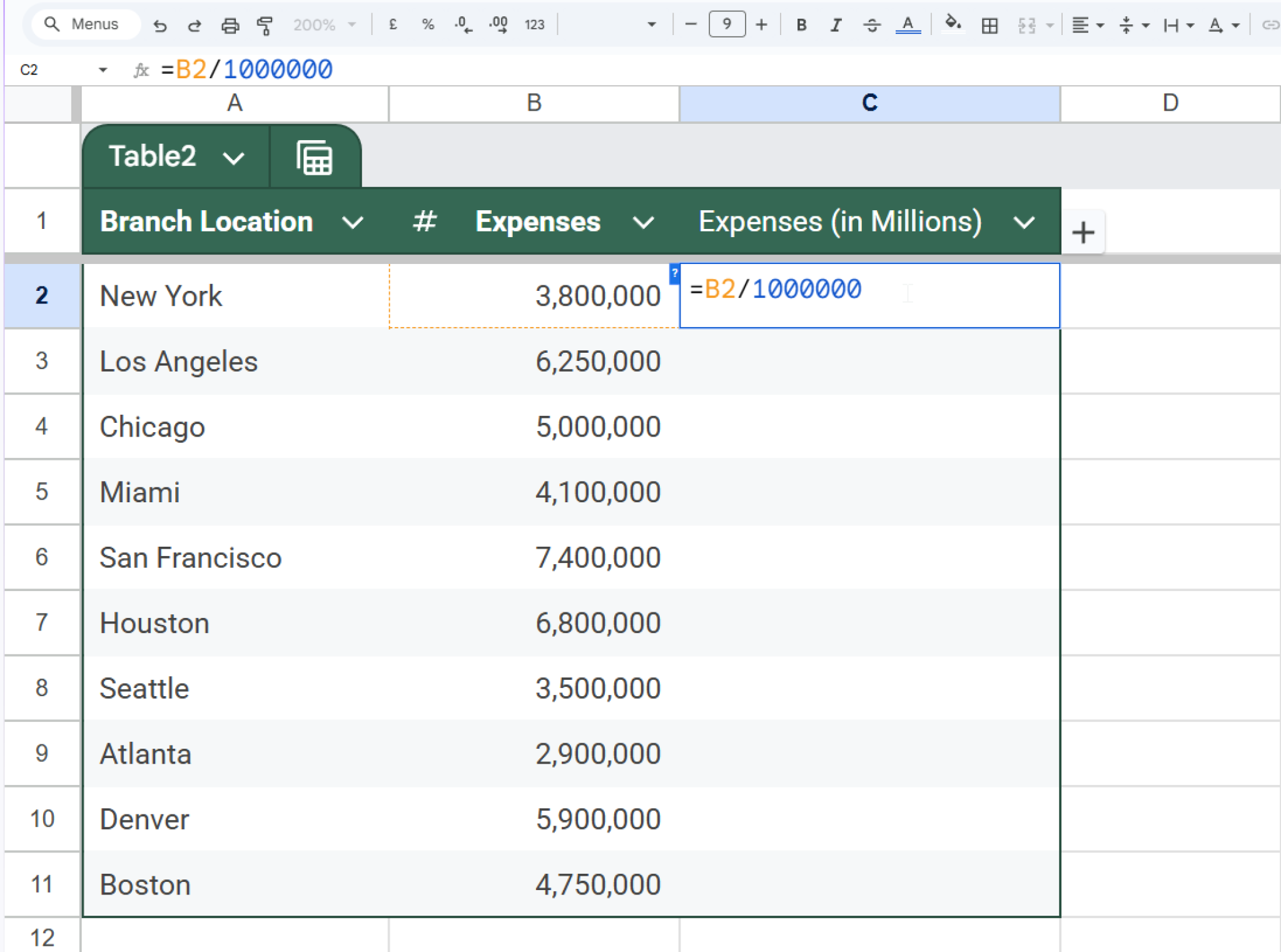
Task: Increase the font size by one
Action: coord(761,25)
